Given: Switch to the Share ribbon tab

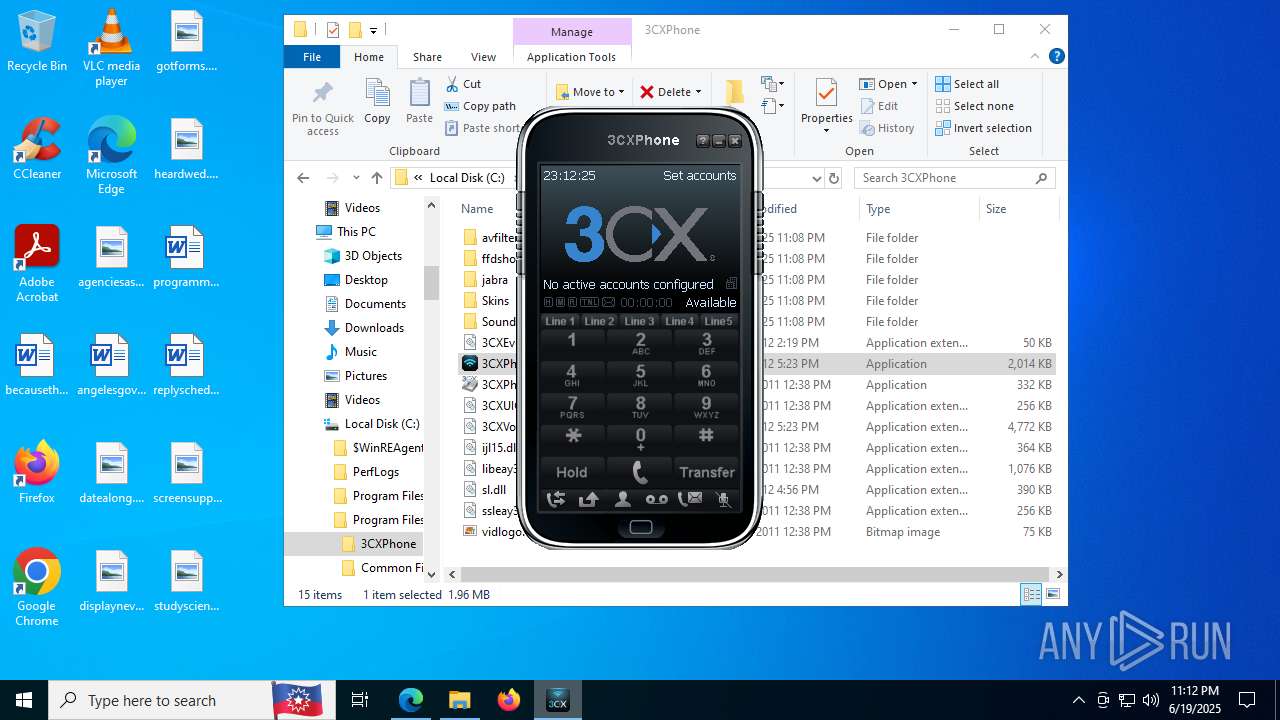Looking at the screenshot, I should [427, 57].
